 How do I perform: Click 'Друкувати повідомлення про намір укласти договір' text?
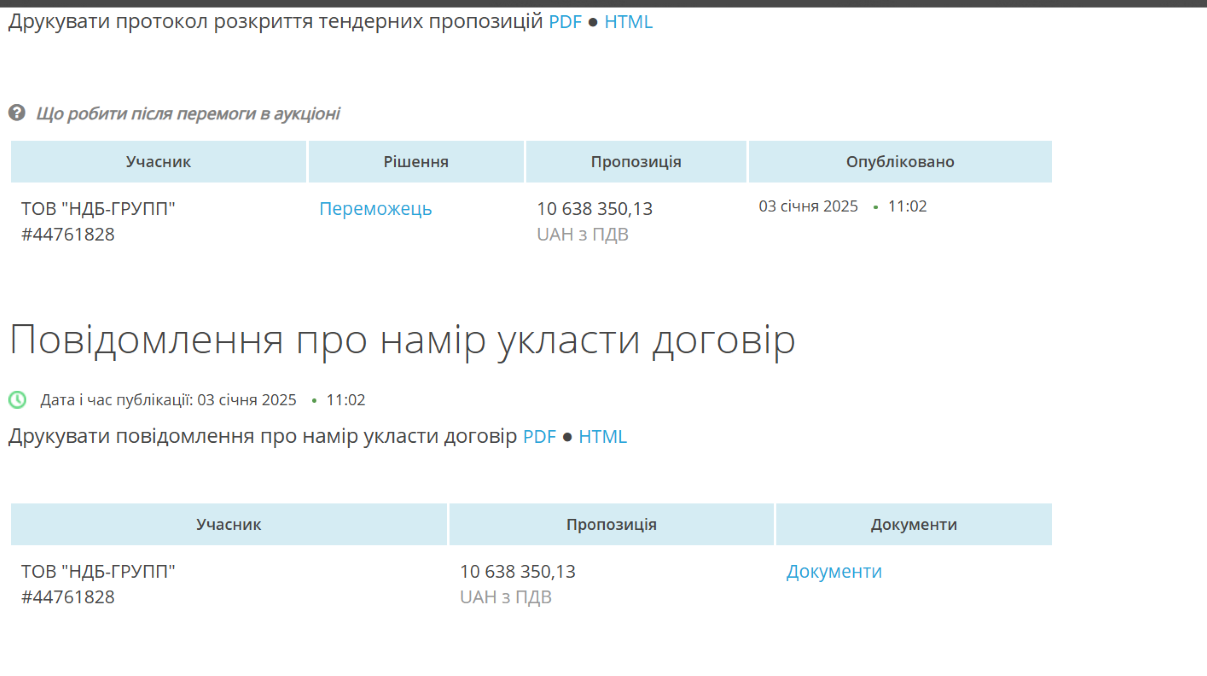point(263,437)
